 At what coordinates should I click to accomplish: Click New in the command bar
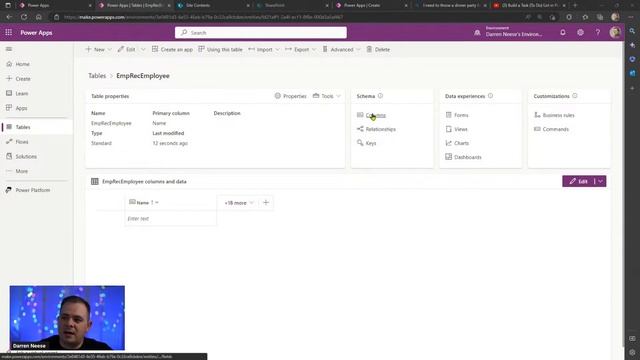(95, 49)
